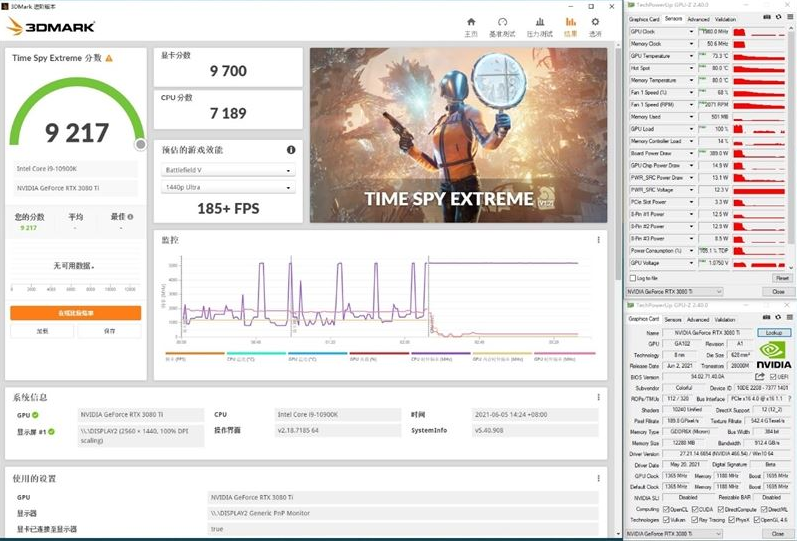797x541 pixels.
Task: Expand the 1440p Ultra resolution dropdown
Action: [x=228, y=188]
